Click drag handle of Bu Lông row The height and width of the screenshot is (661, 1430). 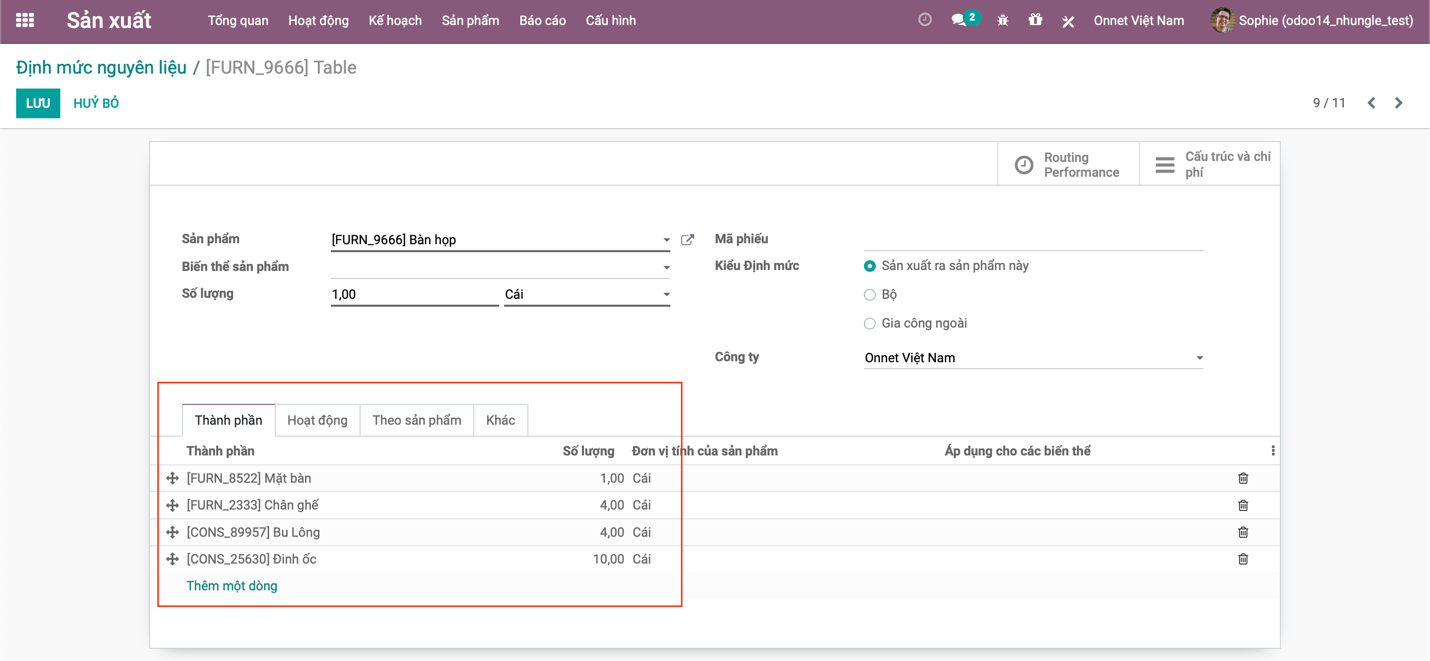click(172, 533)
